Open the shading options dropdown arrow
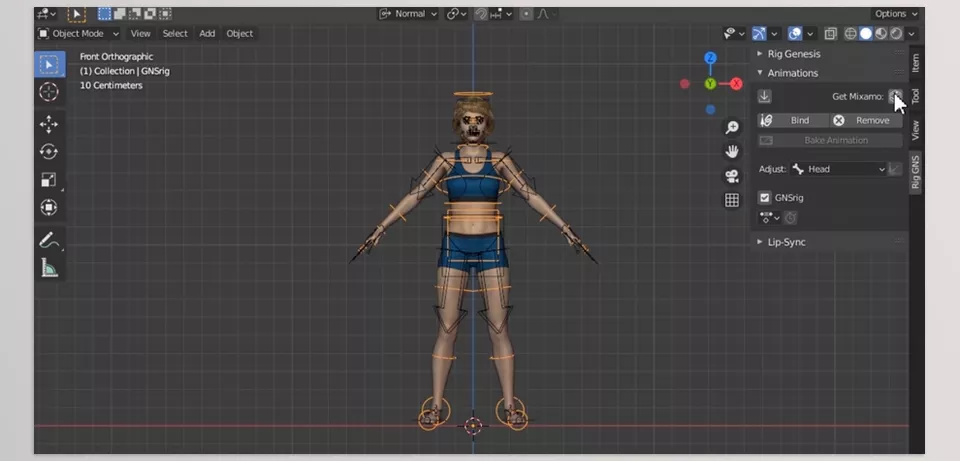Image resolution: width=960 pixels, height=461 pixels. point(912,34)
